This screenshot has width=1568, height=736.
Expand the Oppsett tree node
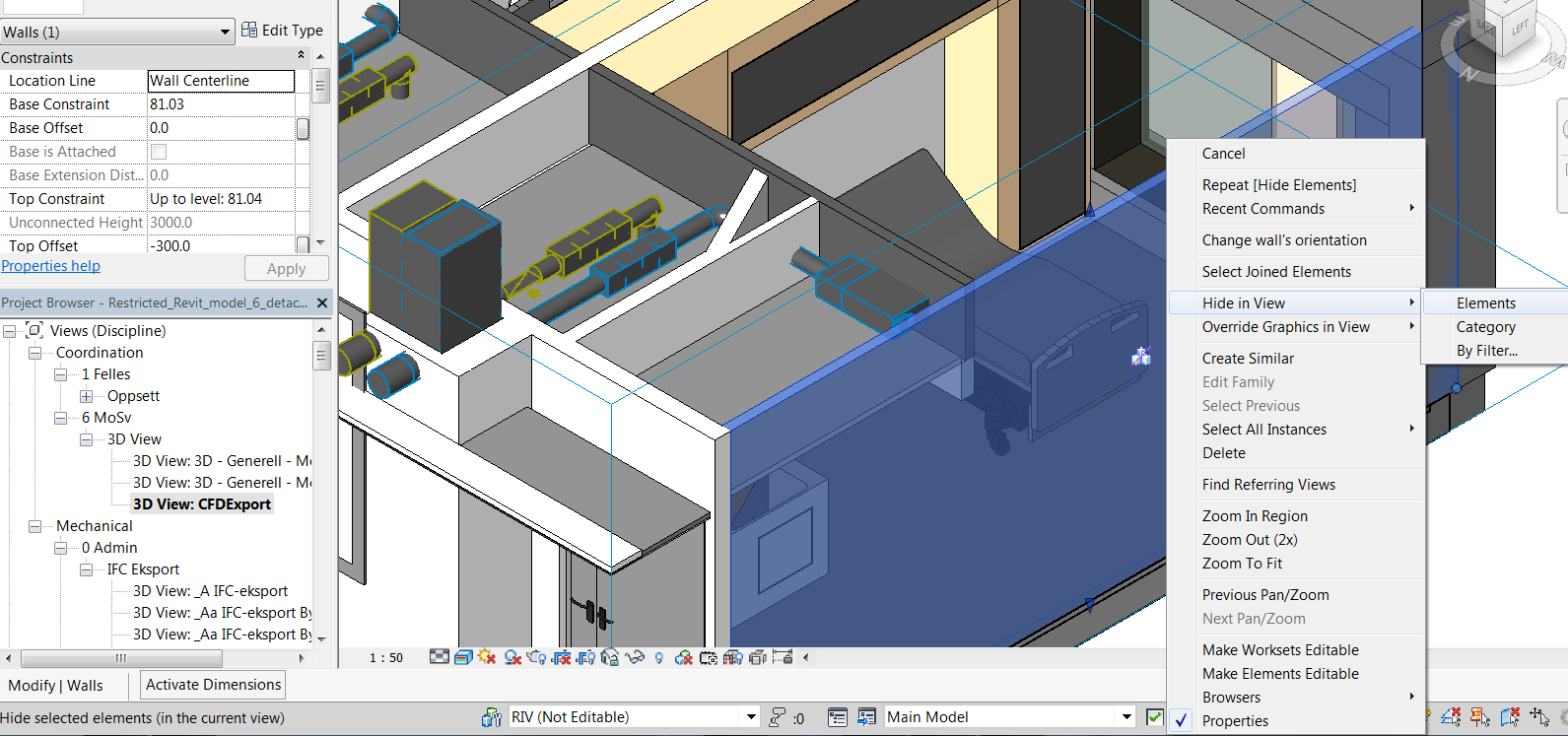click(x=87, y=396)
